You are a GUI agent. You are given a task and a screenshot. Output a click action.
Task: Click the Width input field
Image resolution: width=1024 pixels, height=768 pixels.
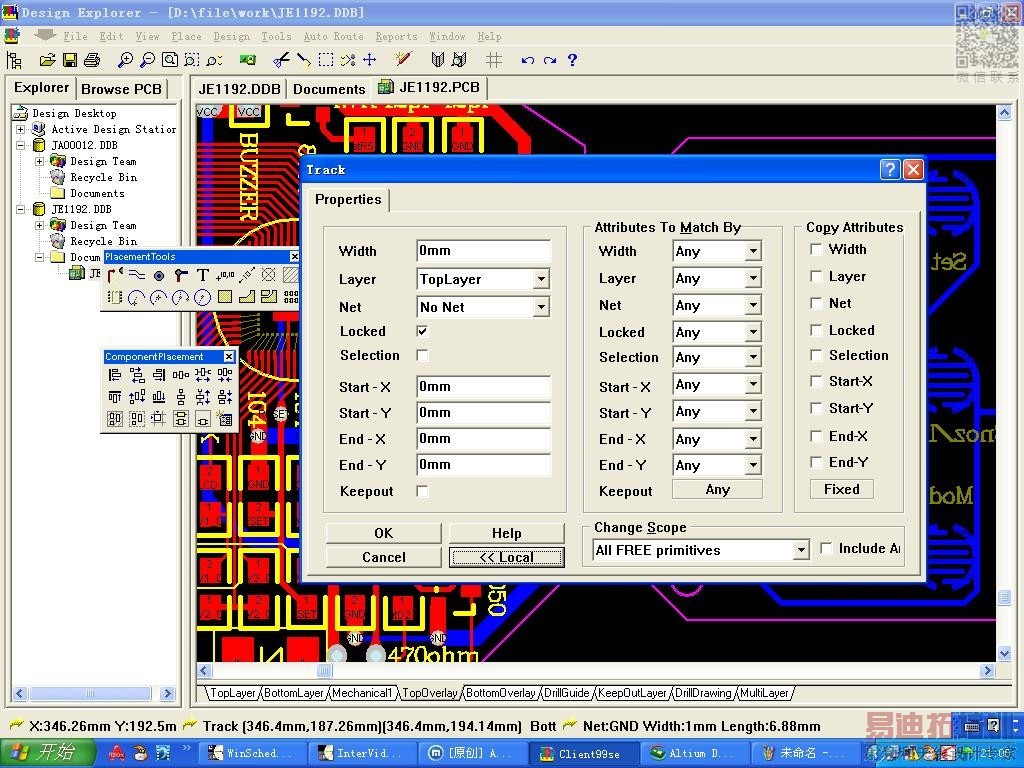pos(483,251)
